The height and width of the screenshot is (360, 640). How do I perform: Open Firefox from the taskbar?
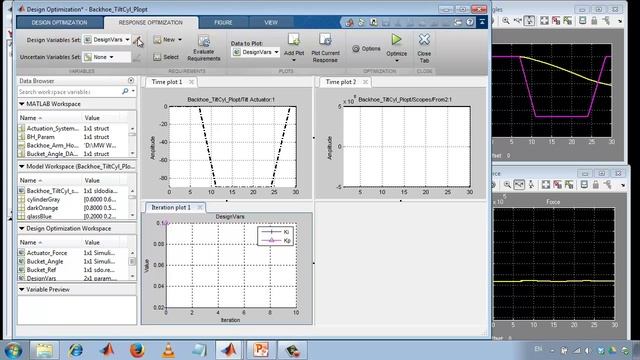tap(137, 350)
